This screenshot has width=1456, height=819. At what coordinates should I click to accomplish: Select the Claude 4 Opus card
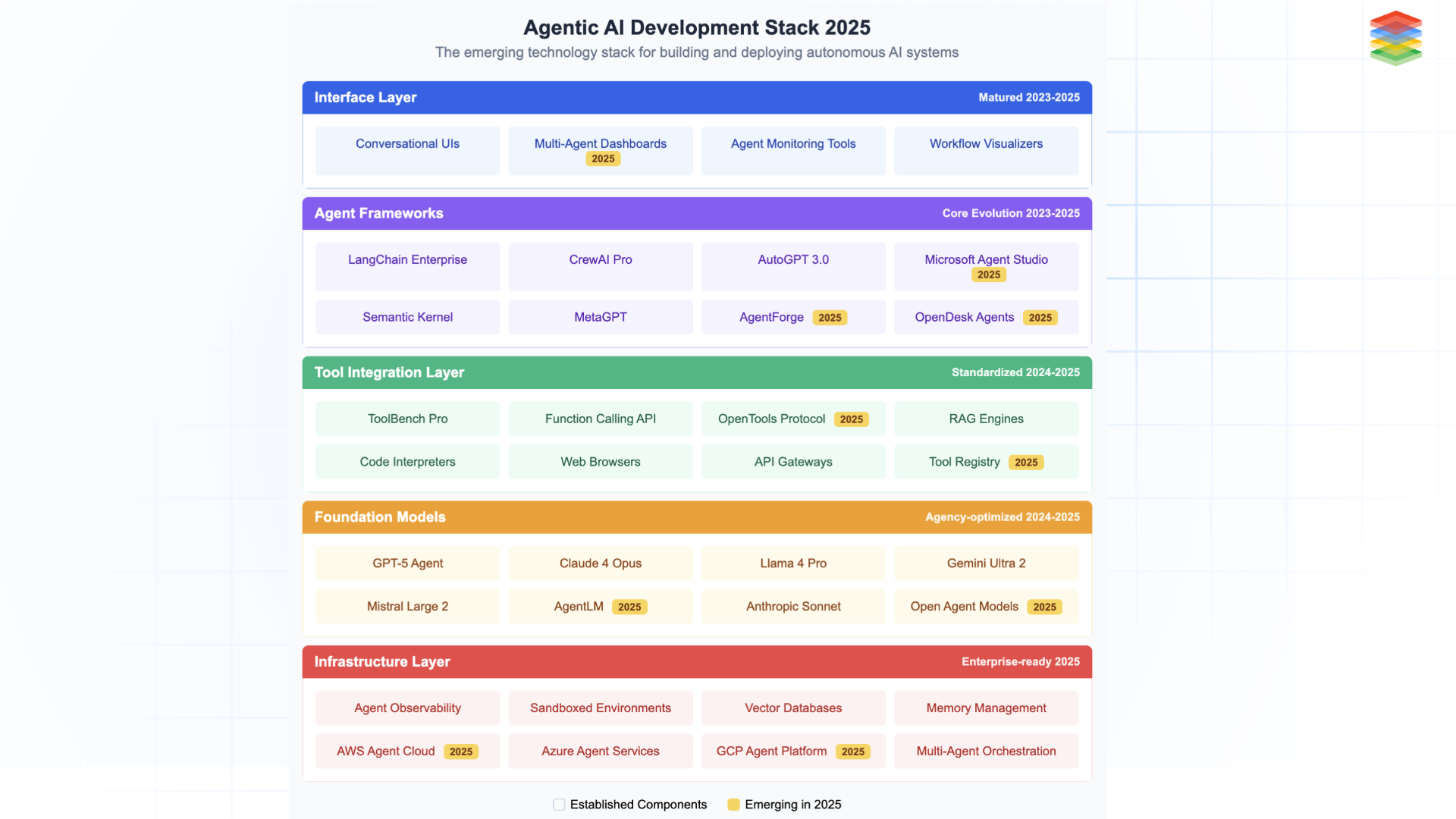tap(600, 563)
